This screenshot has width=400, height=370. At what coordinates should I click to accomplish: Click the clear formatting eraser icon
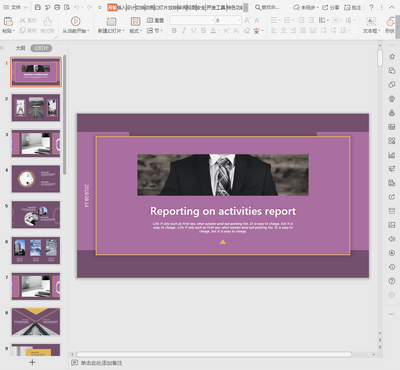(247, 31)
